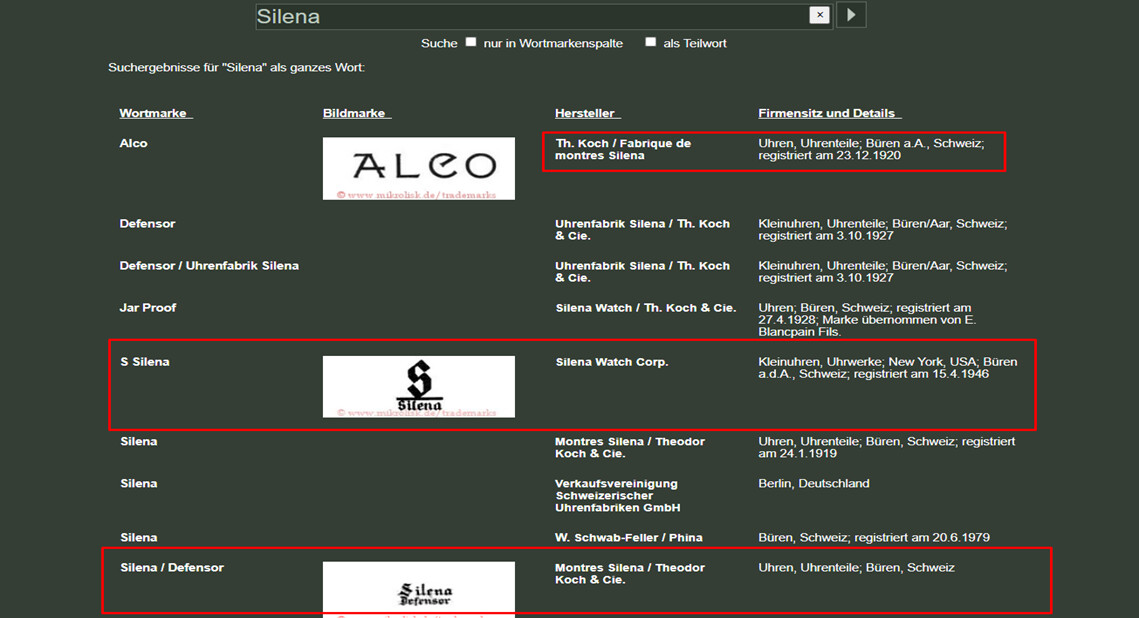Select the 'S Silena' word mark
The image size is (1139, 618).
[x=145, y=362]
